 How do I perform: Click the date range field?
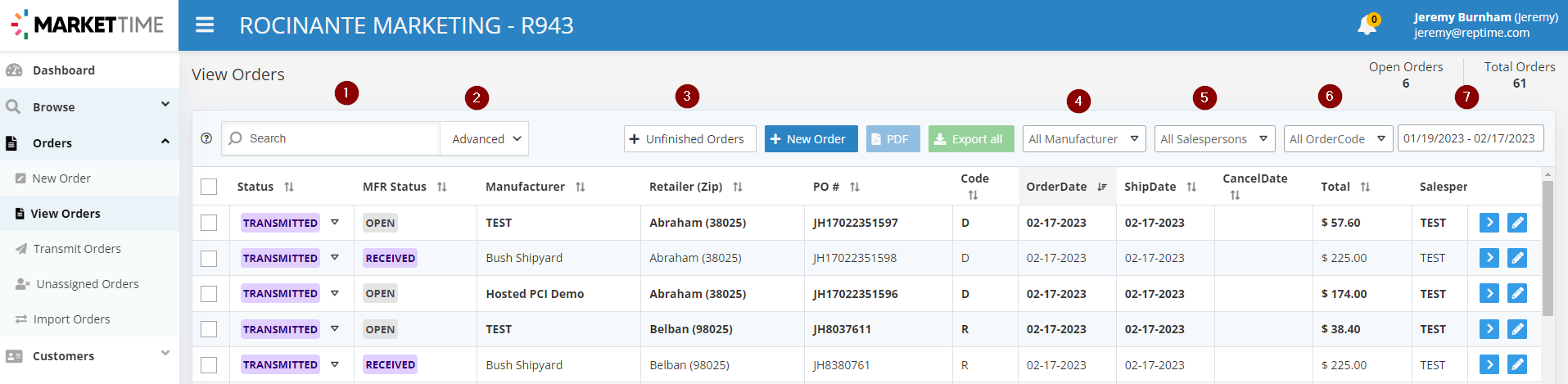pyautogui.click(x=1471, y=138)
